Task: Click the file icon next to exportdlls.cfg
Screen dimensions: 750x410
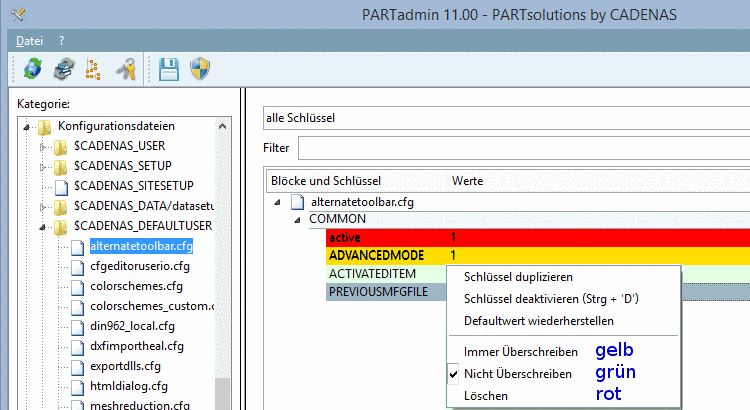Action: click(77, 367)
